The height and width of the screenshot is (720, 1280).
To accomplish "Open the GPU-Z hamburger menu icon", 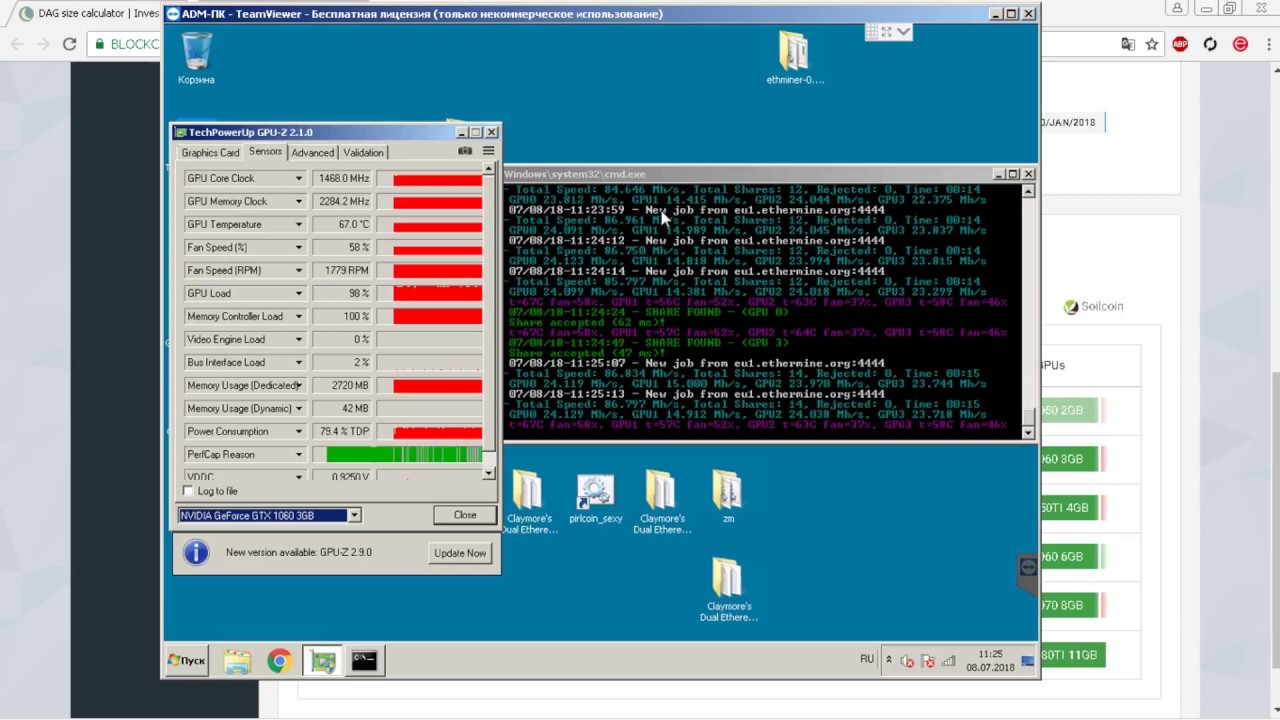I will [x=488, y=151].
